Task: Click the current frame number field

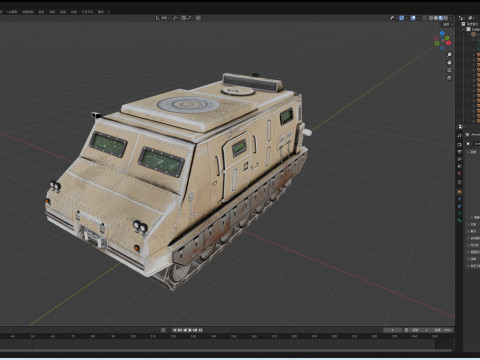Action: (x=392, y=330)
